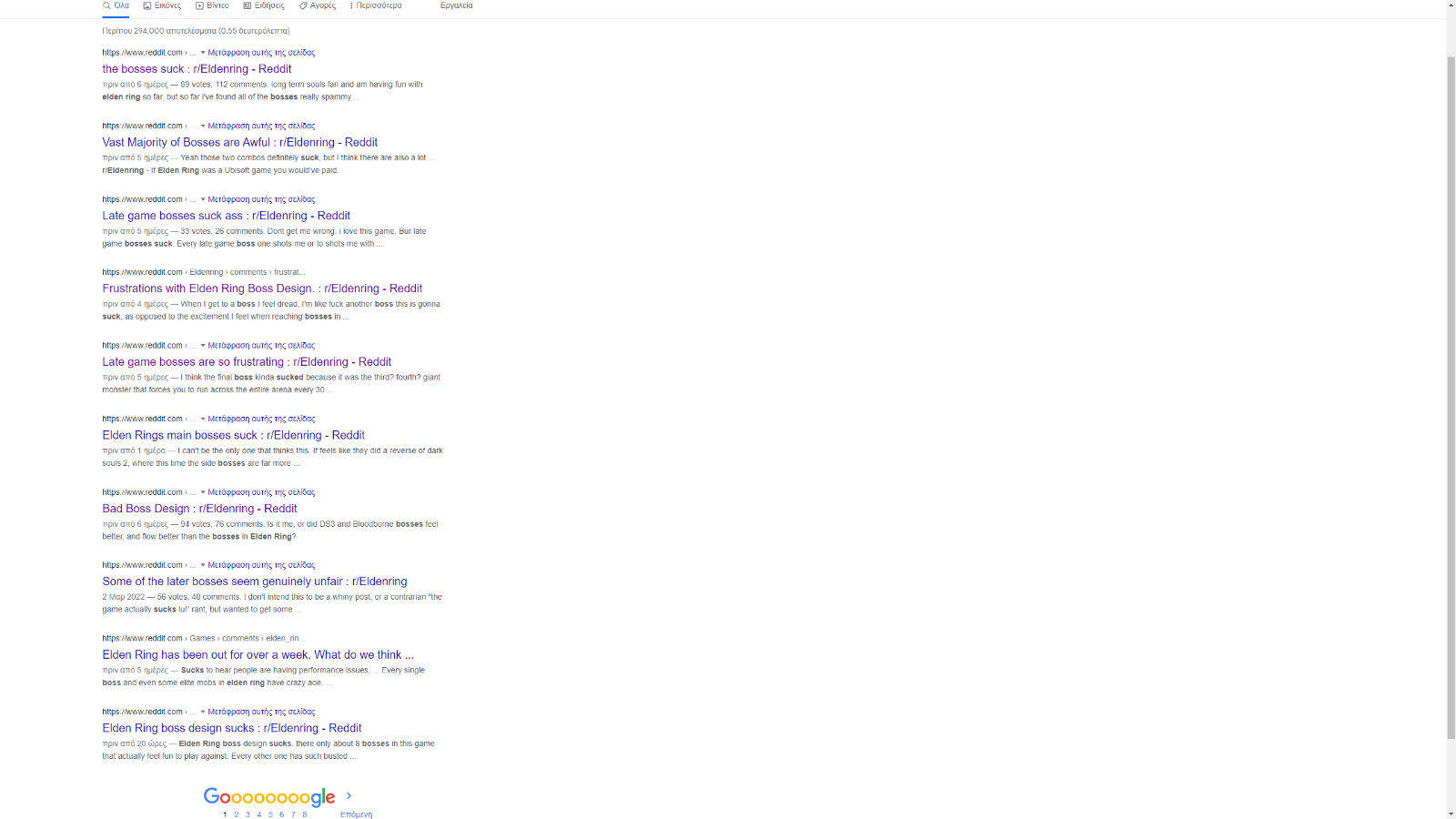1456x819 pixels.
Task: Click snippet text 'πριν από 20 ώρες'
Action: [x=134, y=744]
